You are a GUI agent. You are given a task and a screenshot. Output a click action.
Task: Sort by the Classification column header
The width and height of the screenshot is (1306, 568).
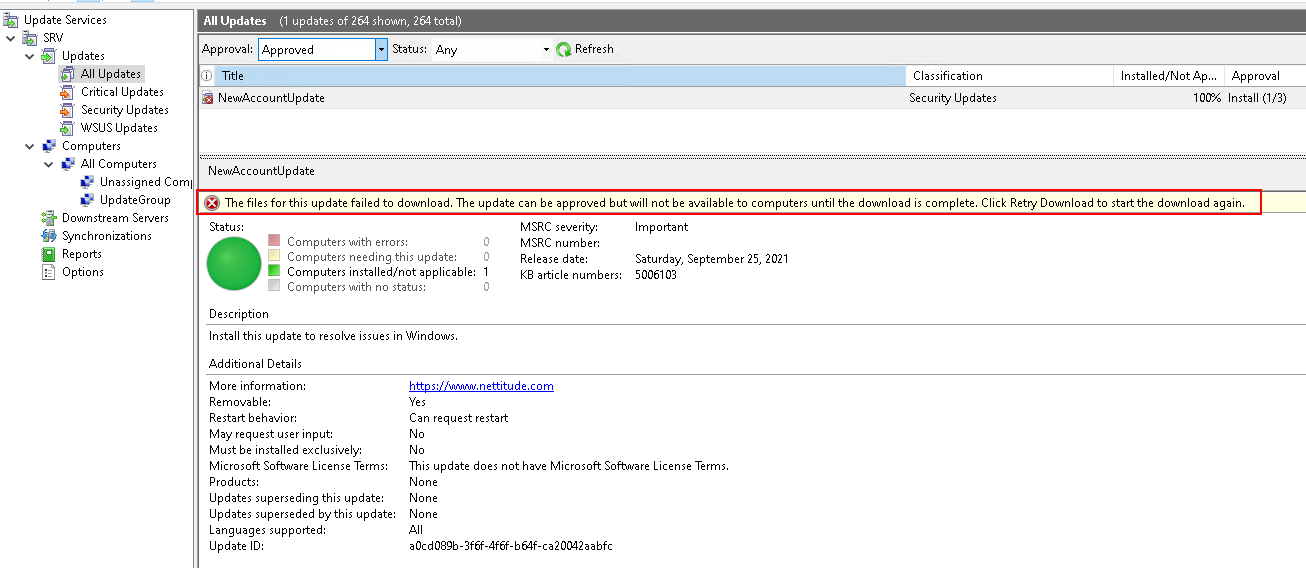pyautogui.click(x=1008, y=76)
